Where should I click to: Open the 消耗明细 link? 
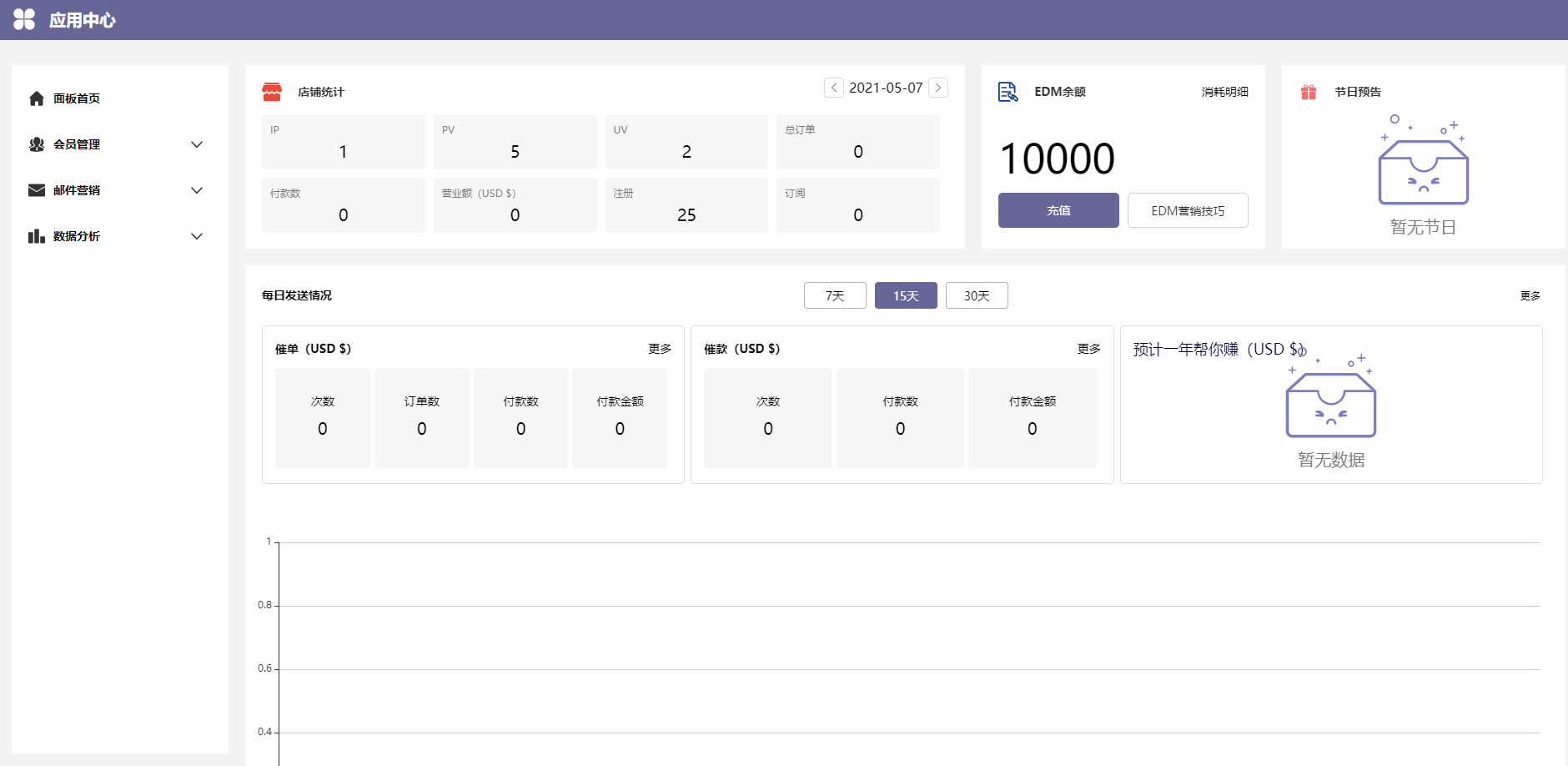click(1225, 92)
